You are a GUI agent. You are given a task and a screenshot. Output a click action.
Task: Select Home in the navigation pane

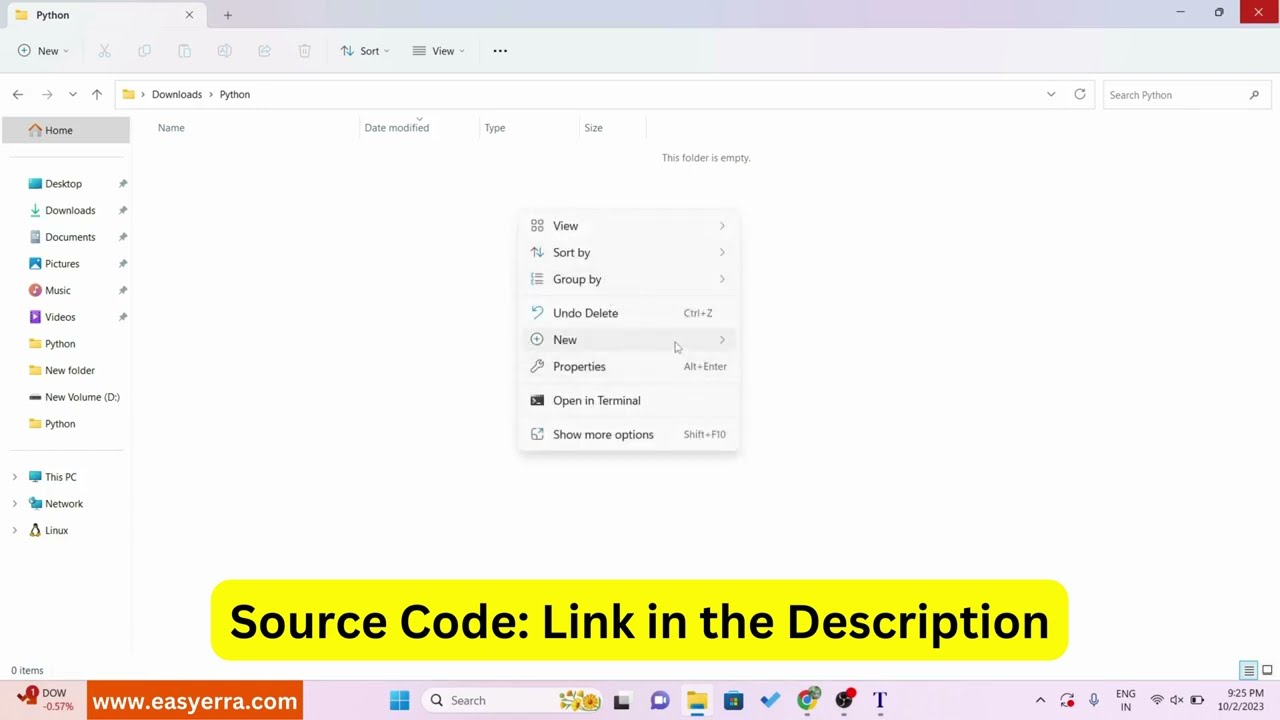(66, 130)
